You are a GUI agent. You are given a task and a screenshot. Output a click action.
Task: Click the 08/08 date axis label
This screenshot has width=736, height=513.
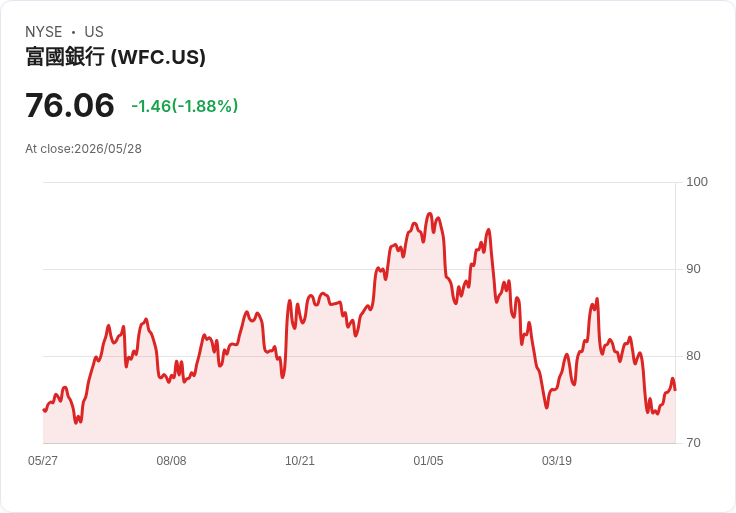(171, 460)
